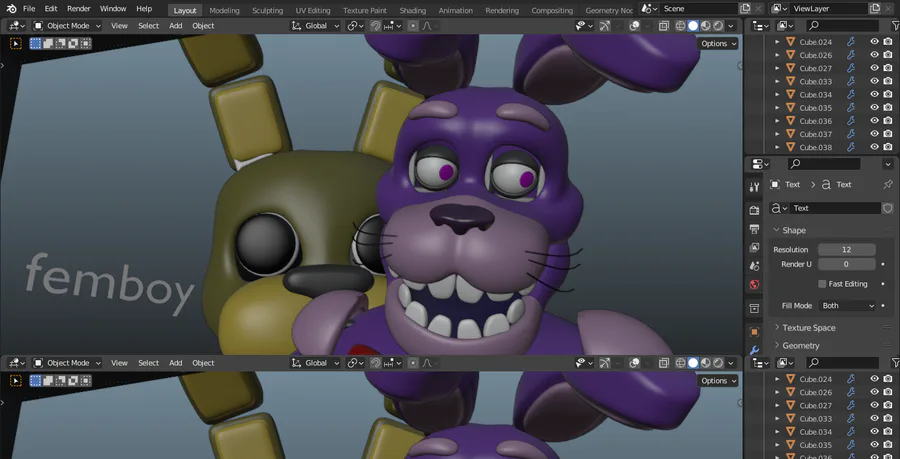Open the pivot point dropdown in upper viewport
Viewport: 900px width, 459px height.
click(x=355, y=26)
